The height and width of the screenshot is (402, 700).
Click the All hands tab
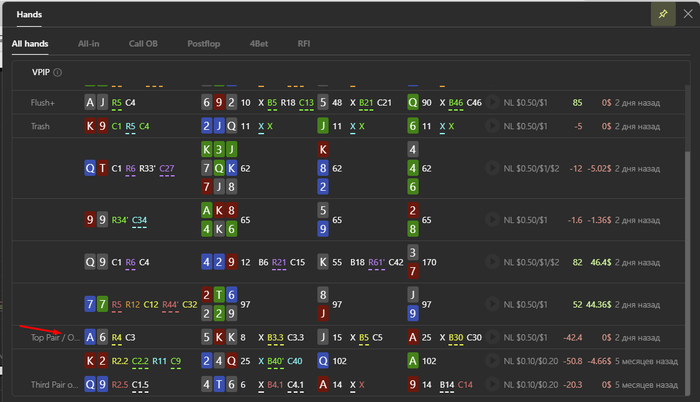pos(30,44)
